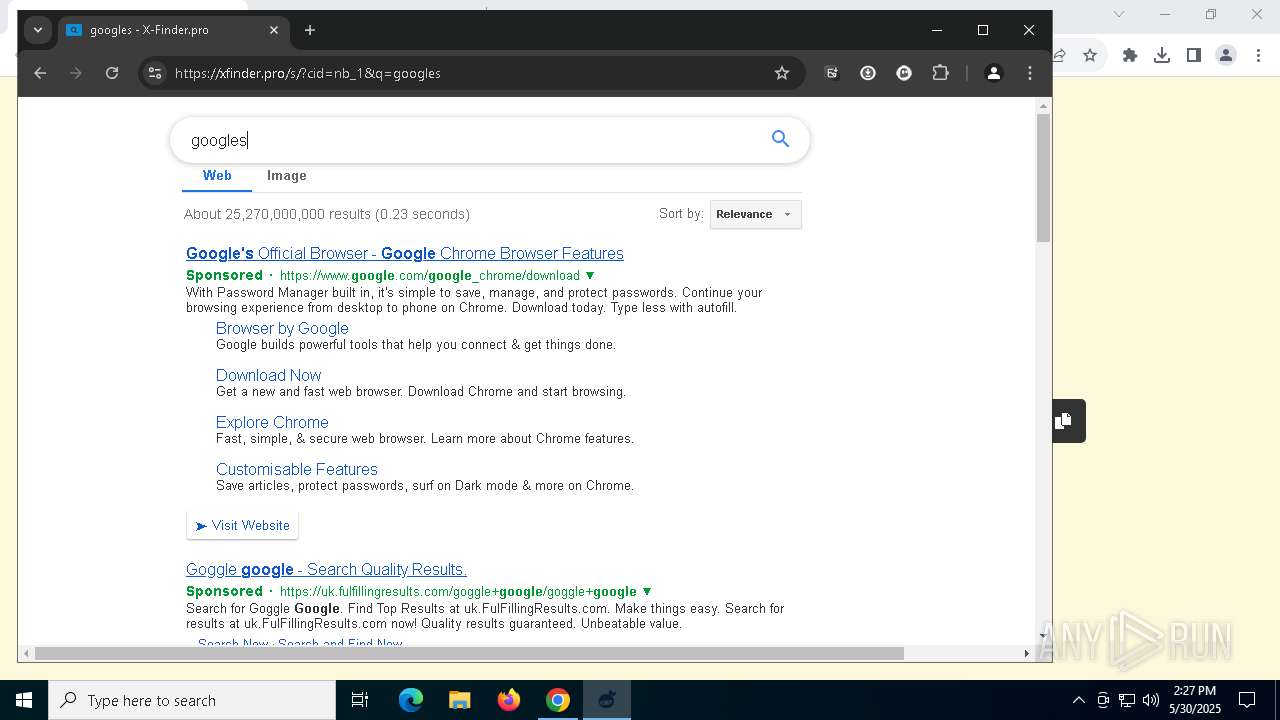1280x720 pixels.
Task: Launch Microsoft Edge from the taskbar
Action: [x=411, y=700]
